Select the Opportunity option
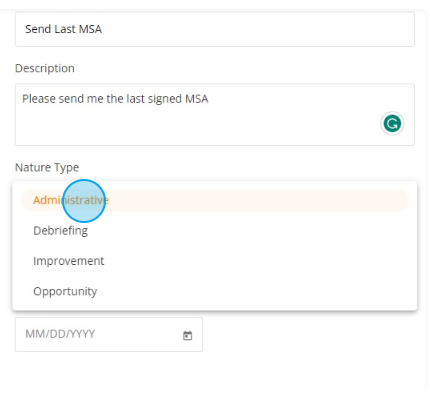Screen dimensions: 430x400 (x=65, y=291)
